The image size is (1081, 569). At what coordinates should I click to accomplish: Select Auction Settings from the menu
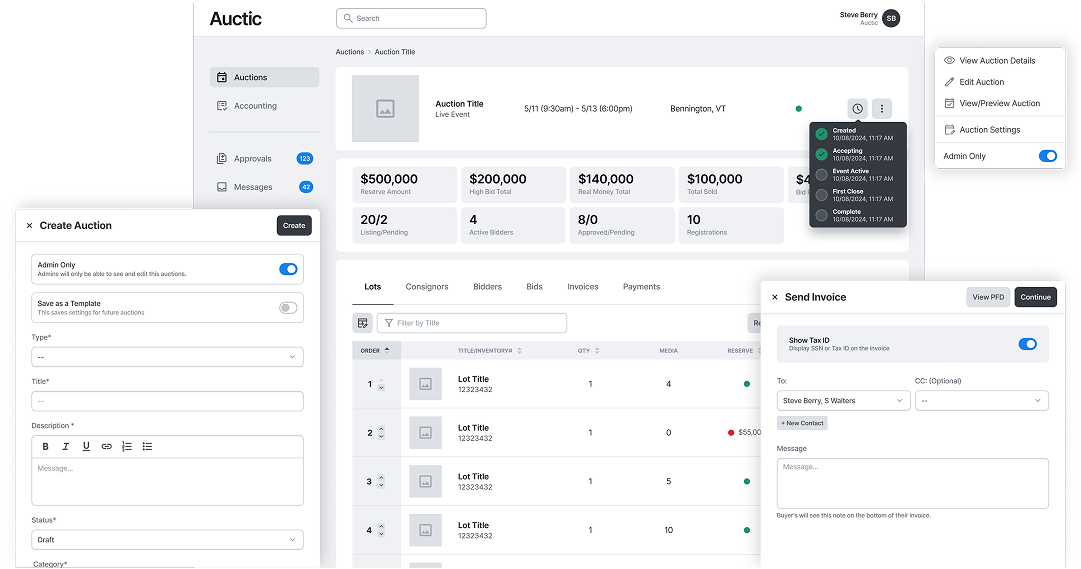point(989,130)
